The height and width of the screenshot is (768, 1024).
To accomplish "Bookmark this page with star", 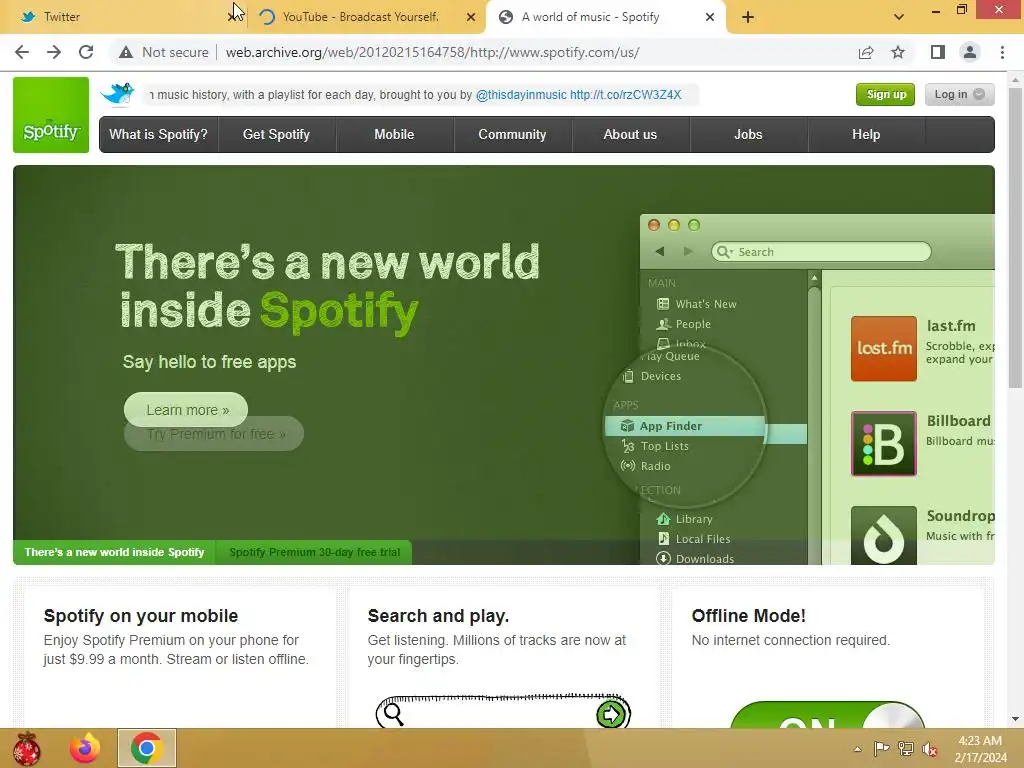I will point(898,52).
